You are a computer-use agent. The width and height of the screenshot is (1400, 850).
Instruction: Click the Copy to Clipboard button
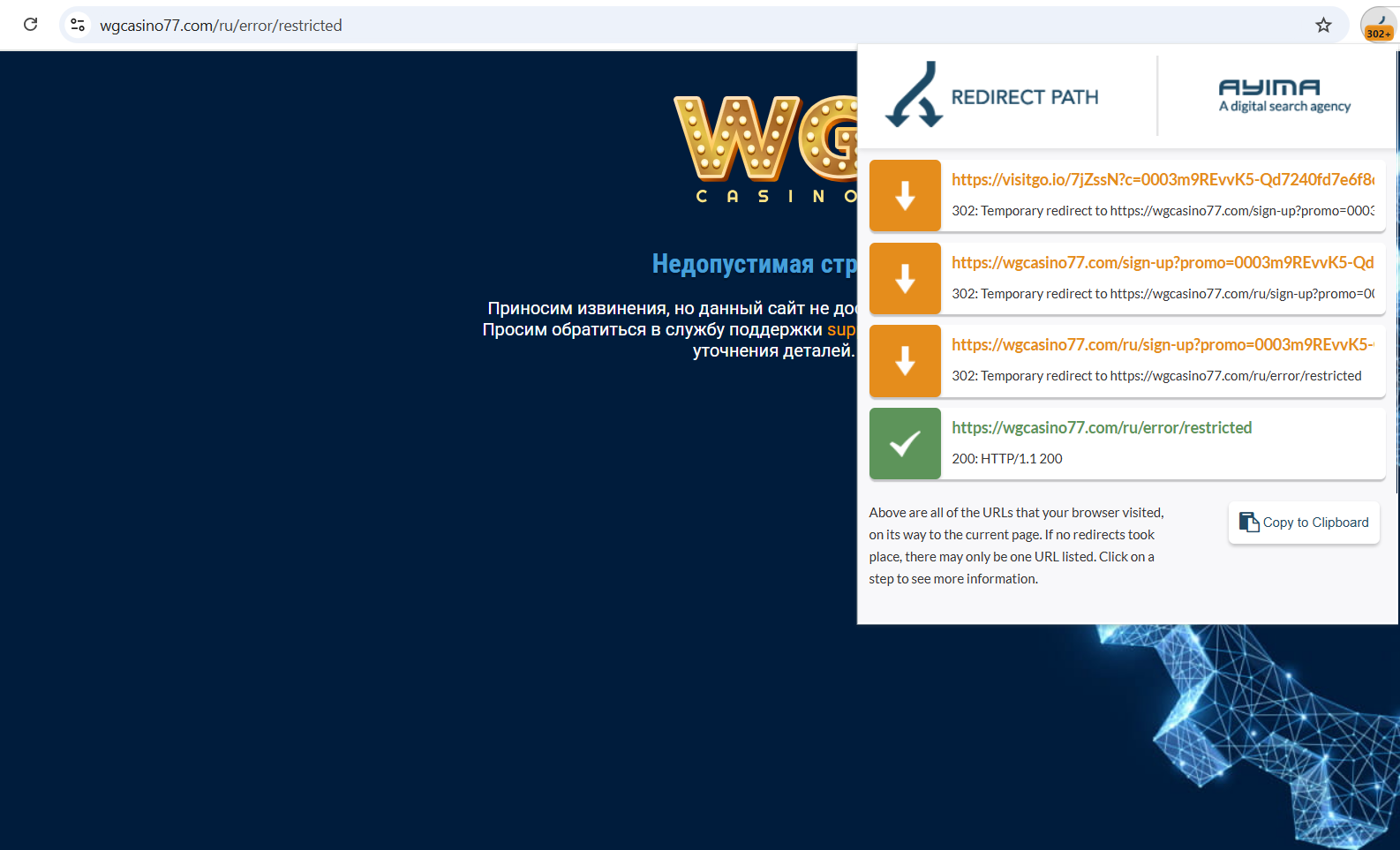point(1304,523)
